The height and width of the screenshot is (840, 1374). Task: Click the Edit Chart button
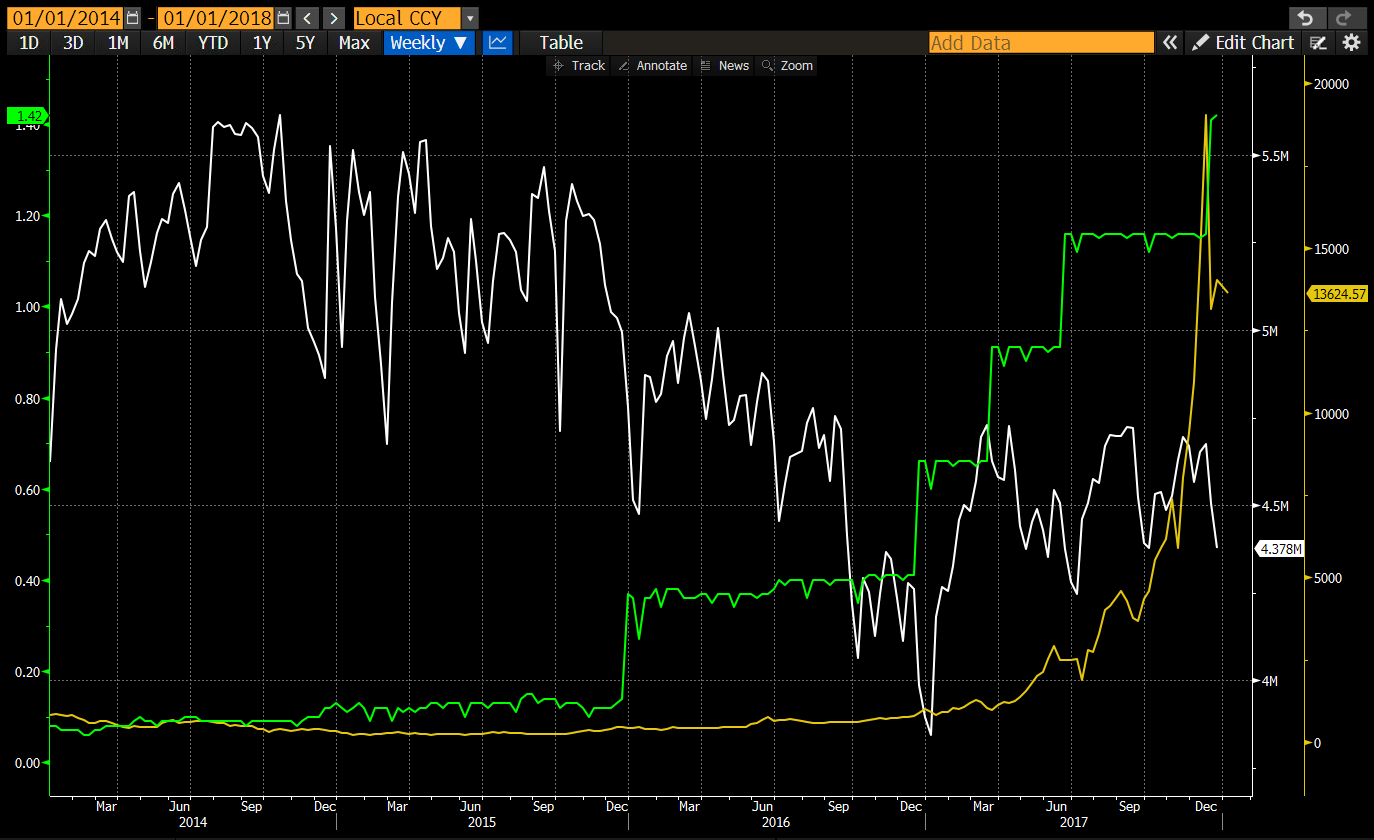click(x=1243, y=42)
